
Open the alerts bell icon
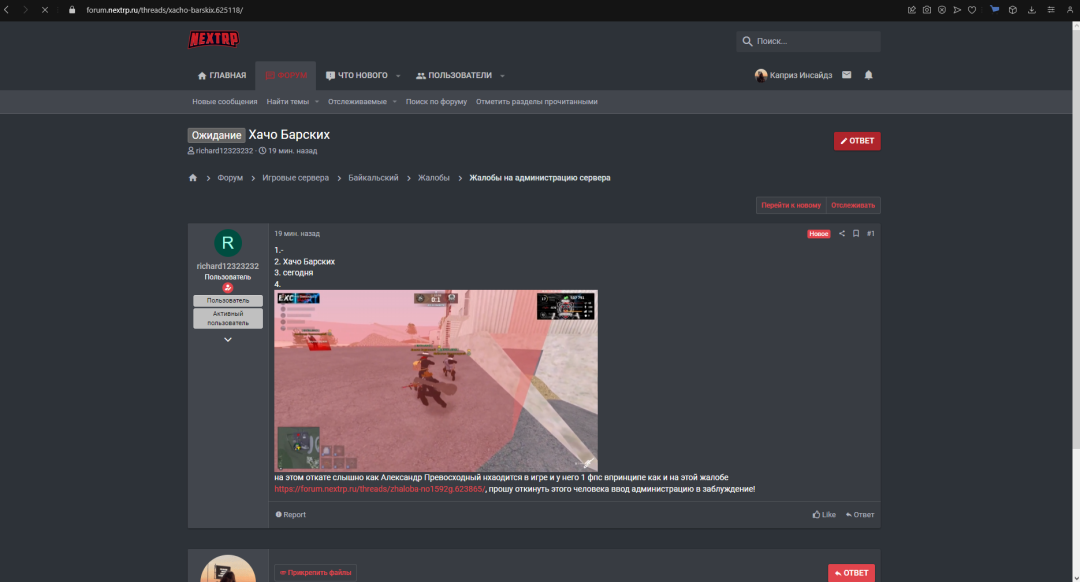(x=868, y=75)
